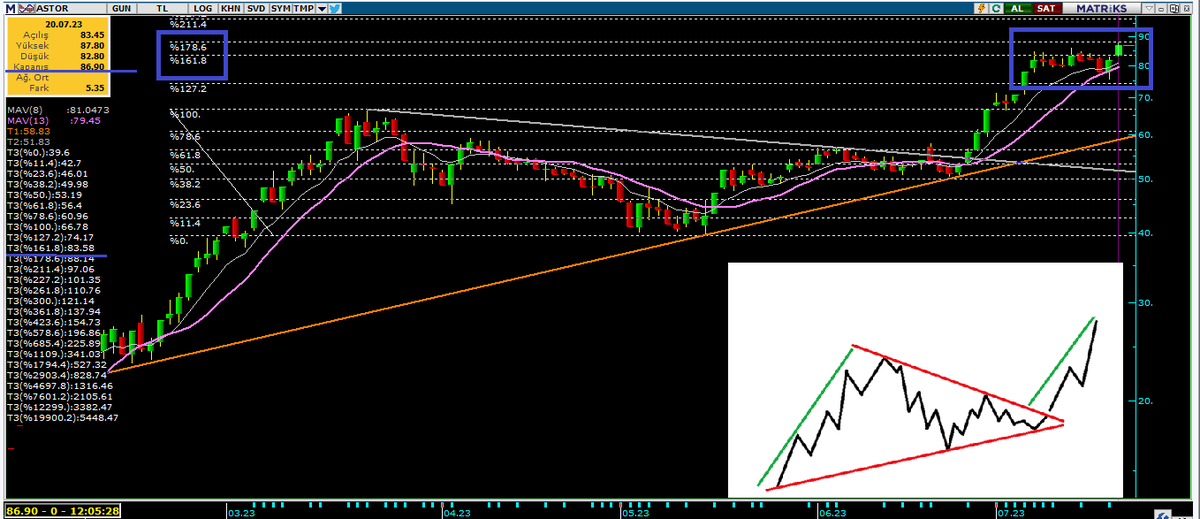Screen dimensions: 1200x519
Task: Click the %23.6 Fibonacci level label
Action: pos(185,203)
